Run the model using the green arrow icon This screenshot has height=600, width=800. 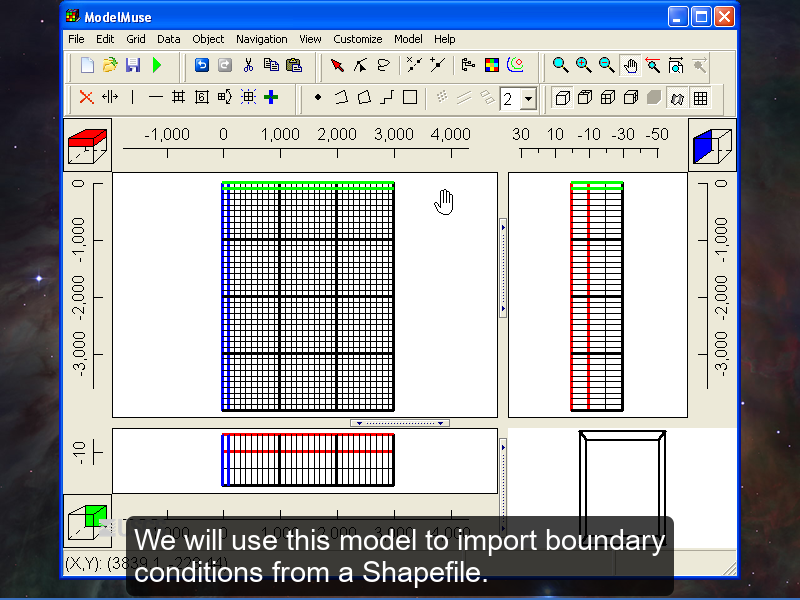point(154,65)
